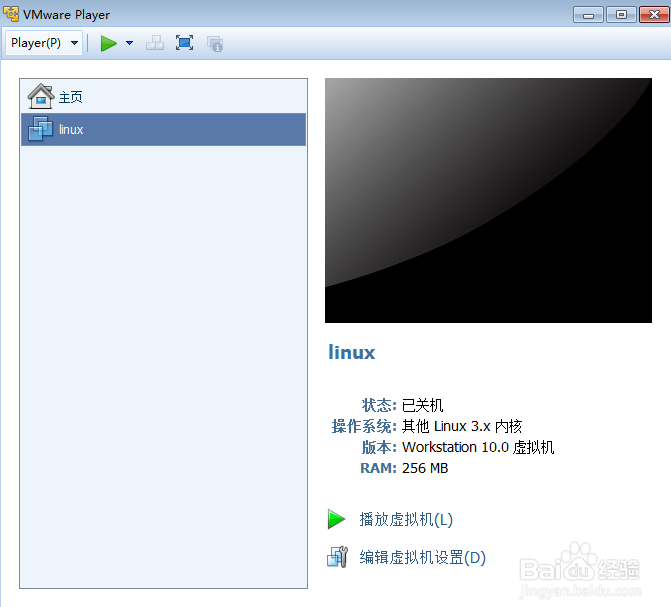Select the 主页 entry in the library

(163, 97)
